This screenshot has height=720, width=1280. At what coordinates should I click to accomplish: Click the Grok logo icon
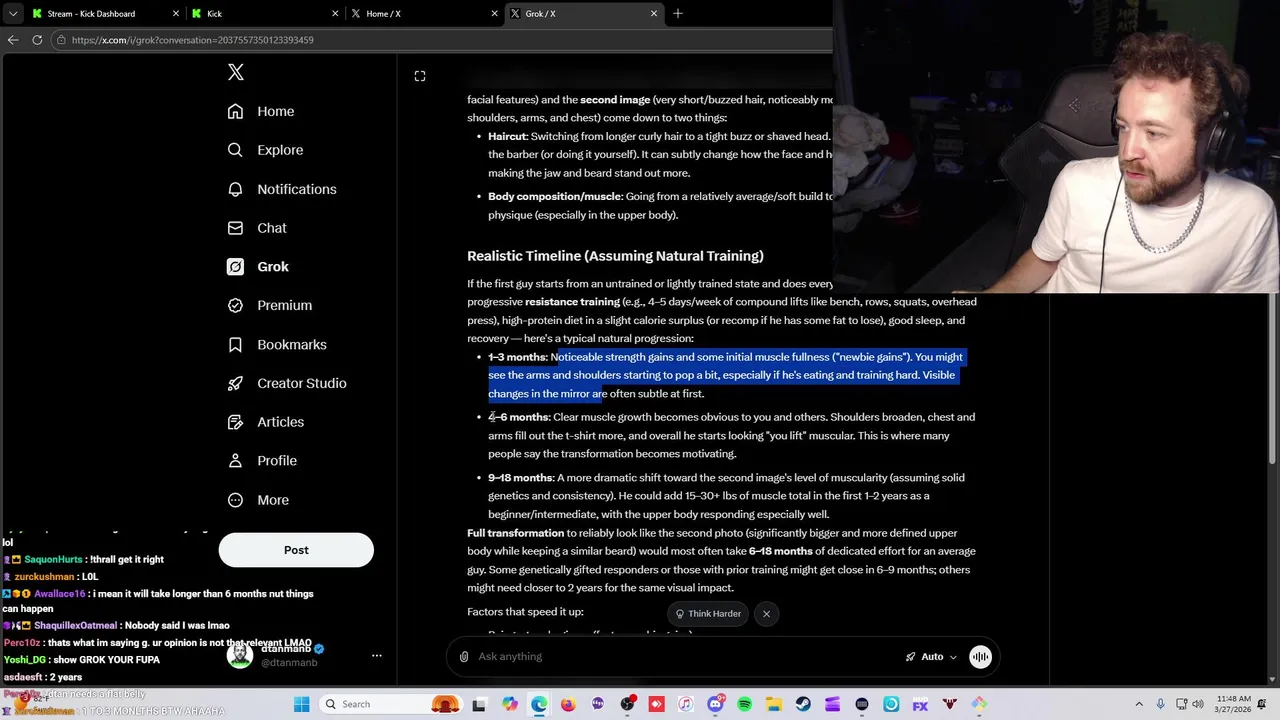235,267
